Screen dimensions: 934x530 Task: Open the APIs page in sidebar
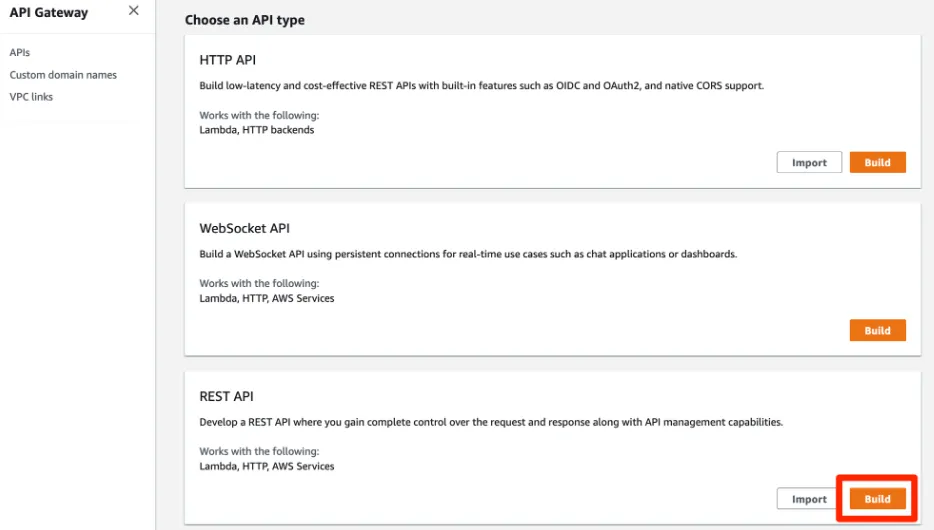tap(20, 52)
